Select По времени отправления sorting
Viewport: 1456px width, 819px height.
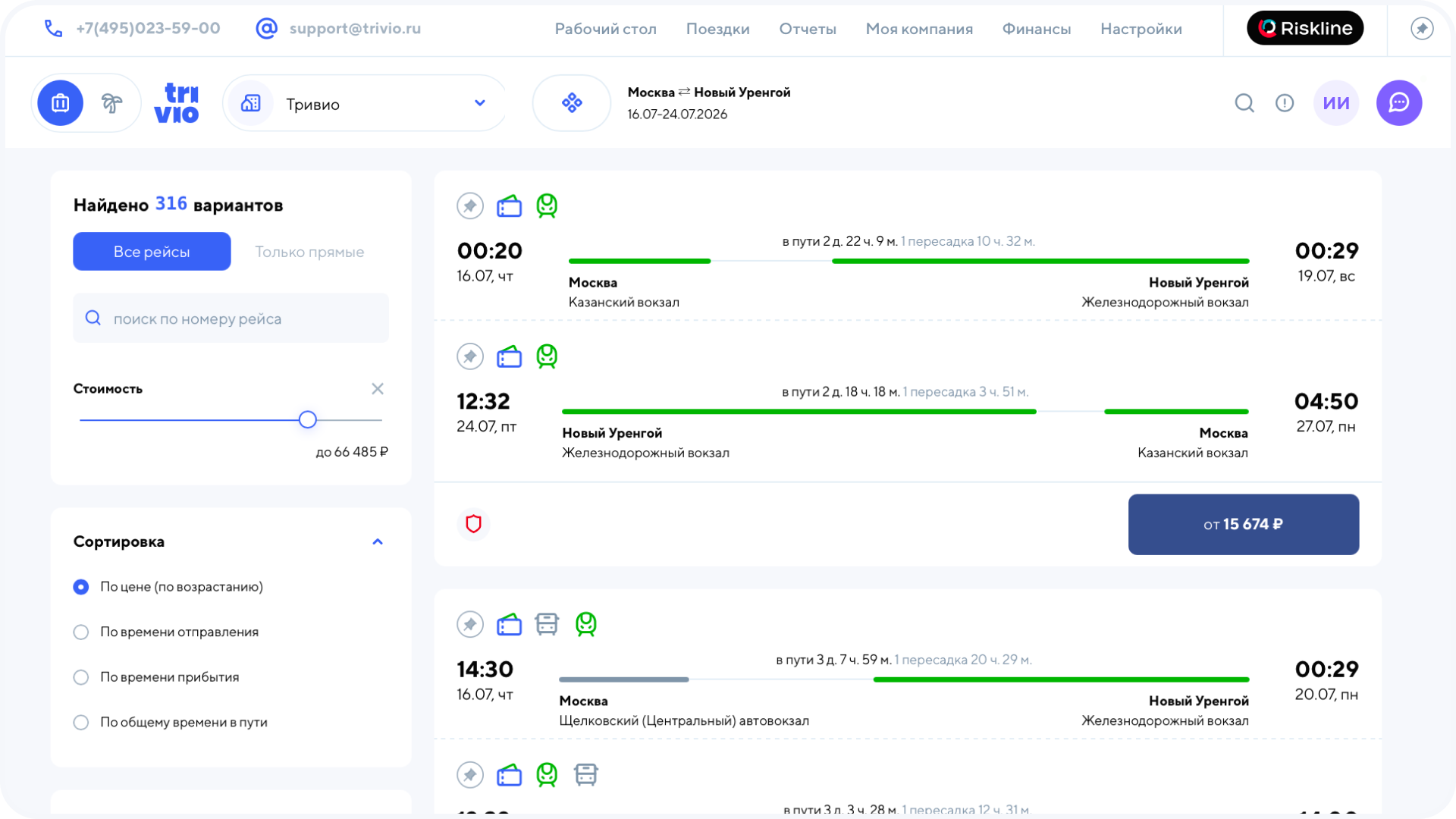point(166,632)
